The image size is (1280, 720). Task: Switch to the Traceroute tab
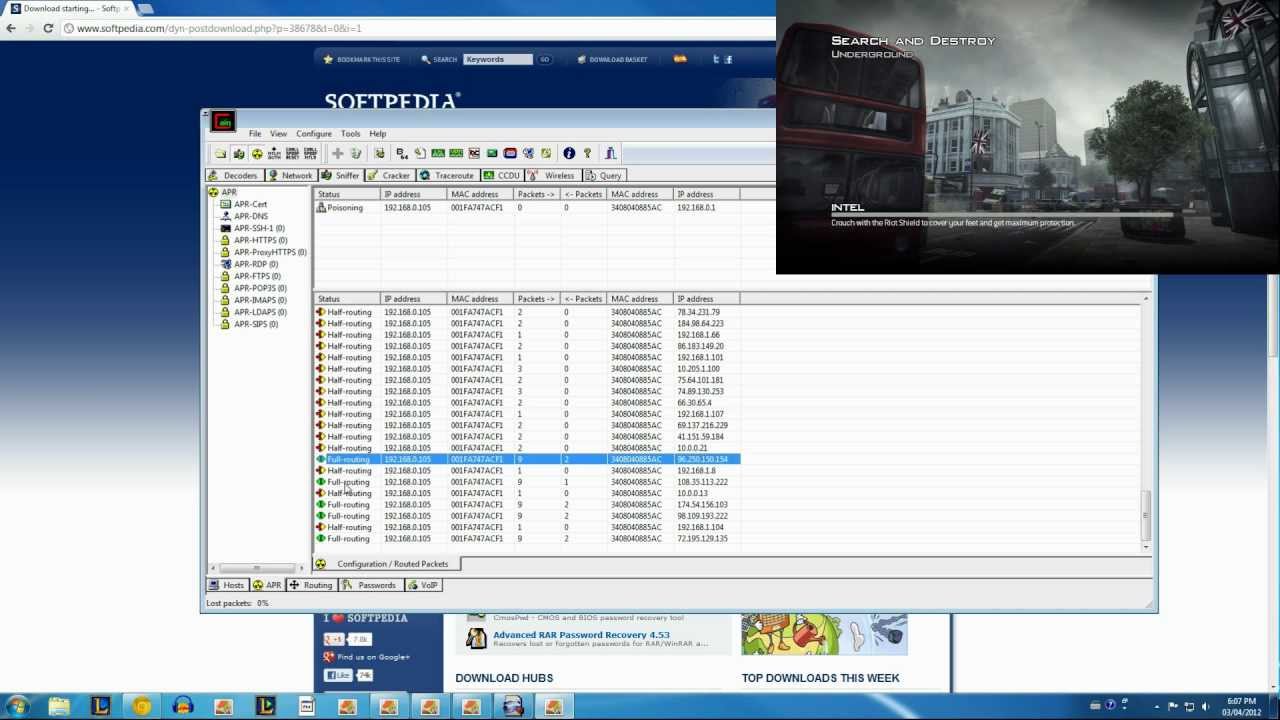[x=447, y=175]
